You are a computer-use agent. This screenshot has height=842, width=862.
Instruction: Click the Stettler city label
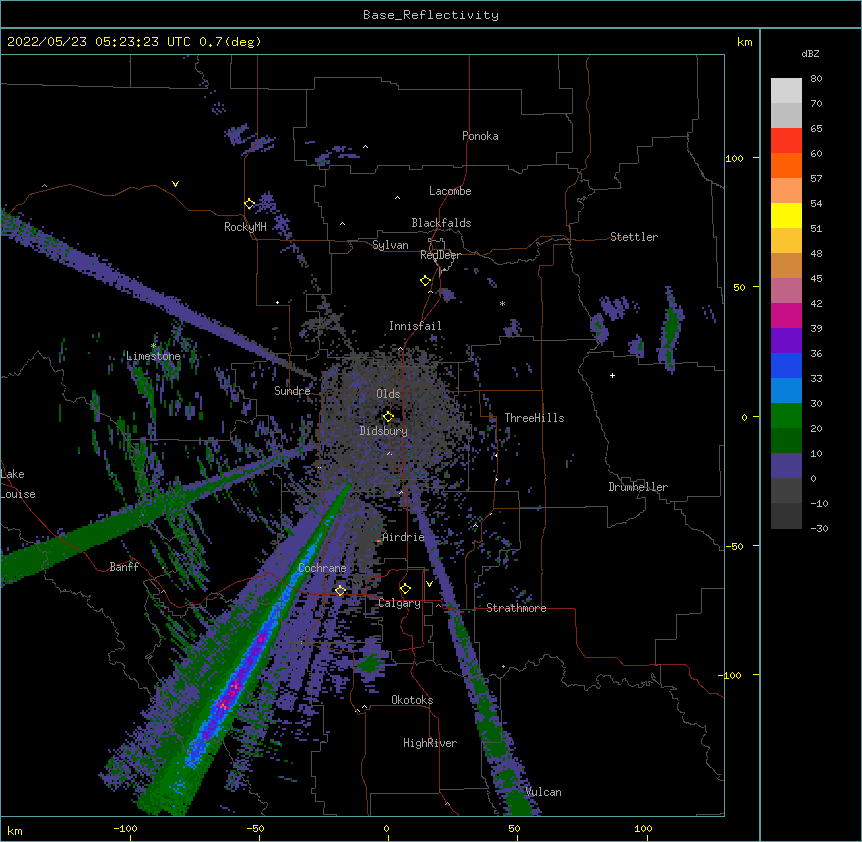[x=634, y=237]
